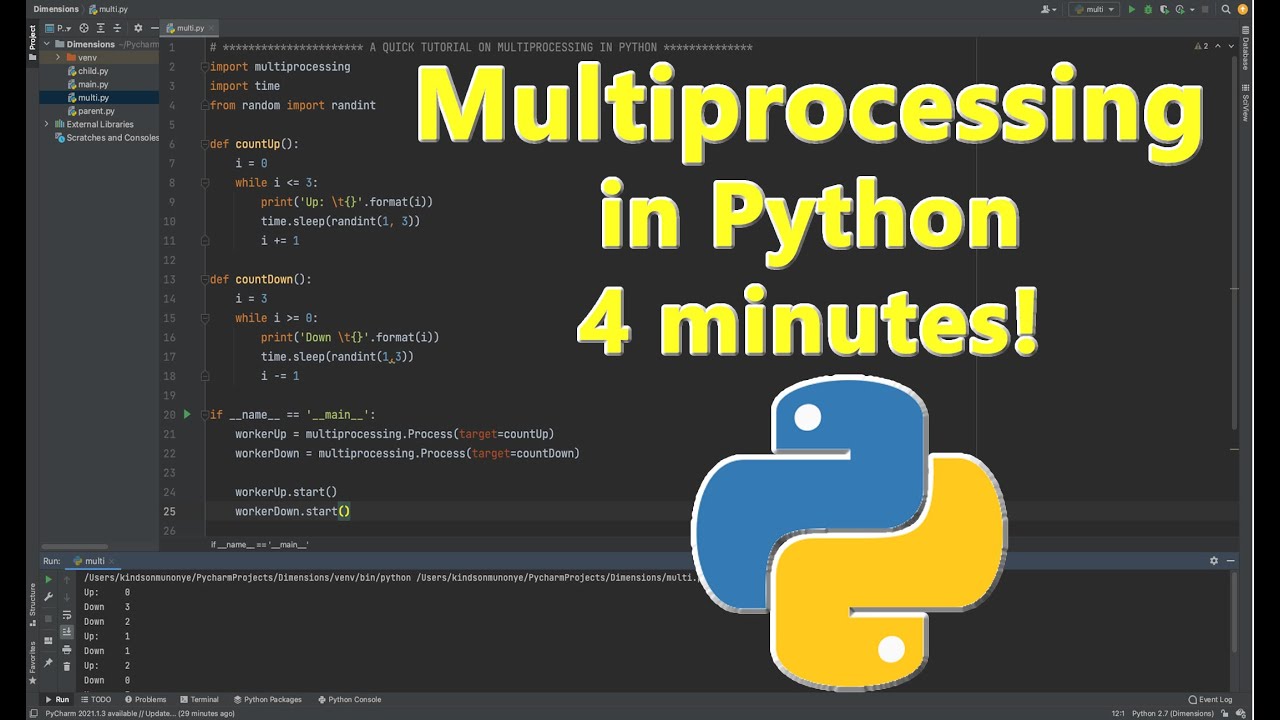Toggle the Database tool window on right edge

pos(1245,48)
